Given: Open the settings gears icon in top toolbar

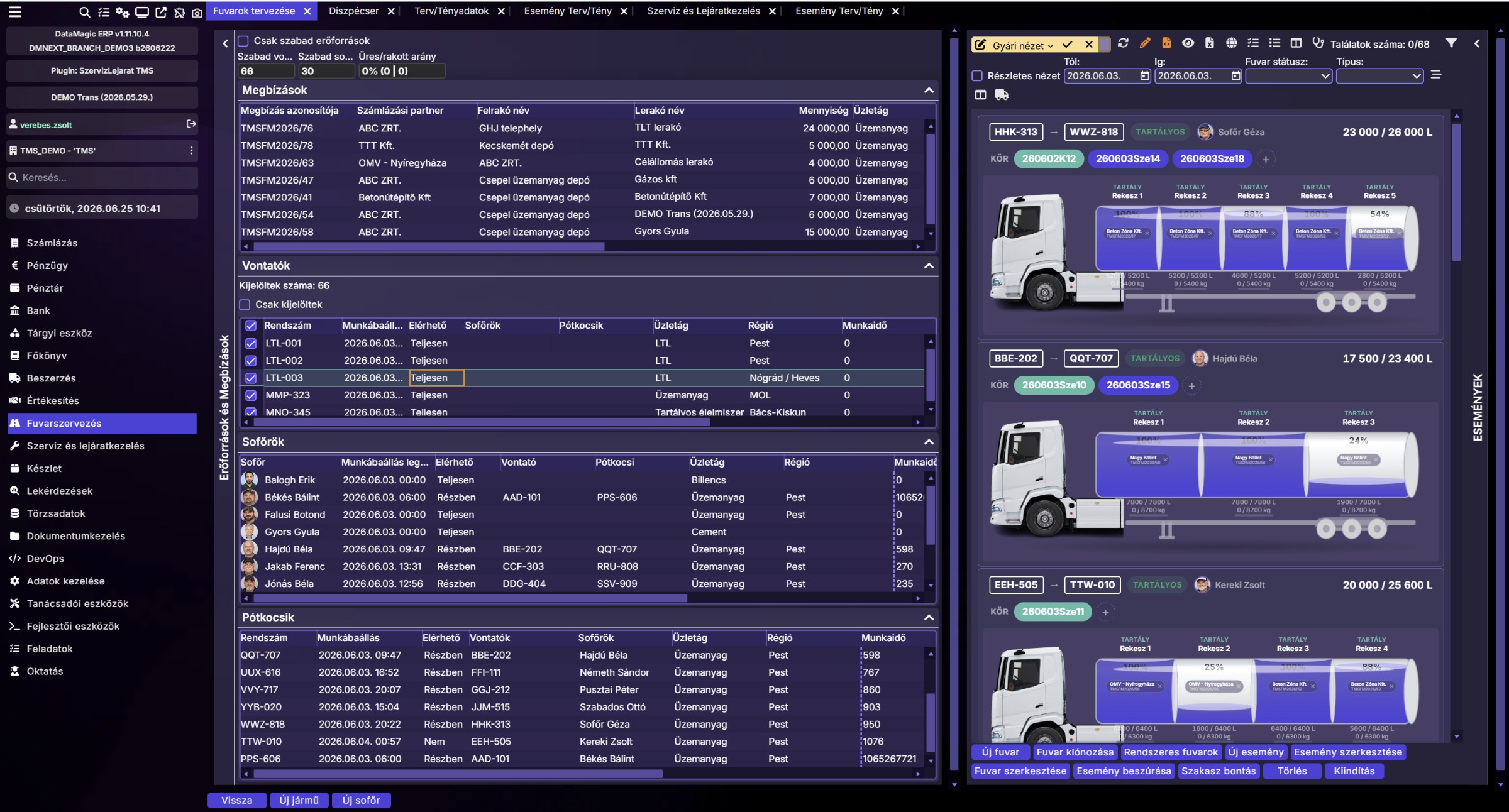Looking at the screenshot, I should [x=123, y=12].
